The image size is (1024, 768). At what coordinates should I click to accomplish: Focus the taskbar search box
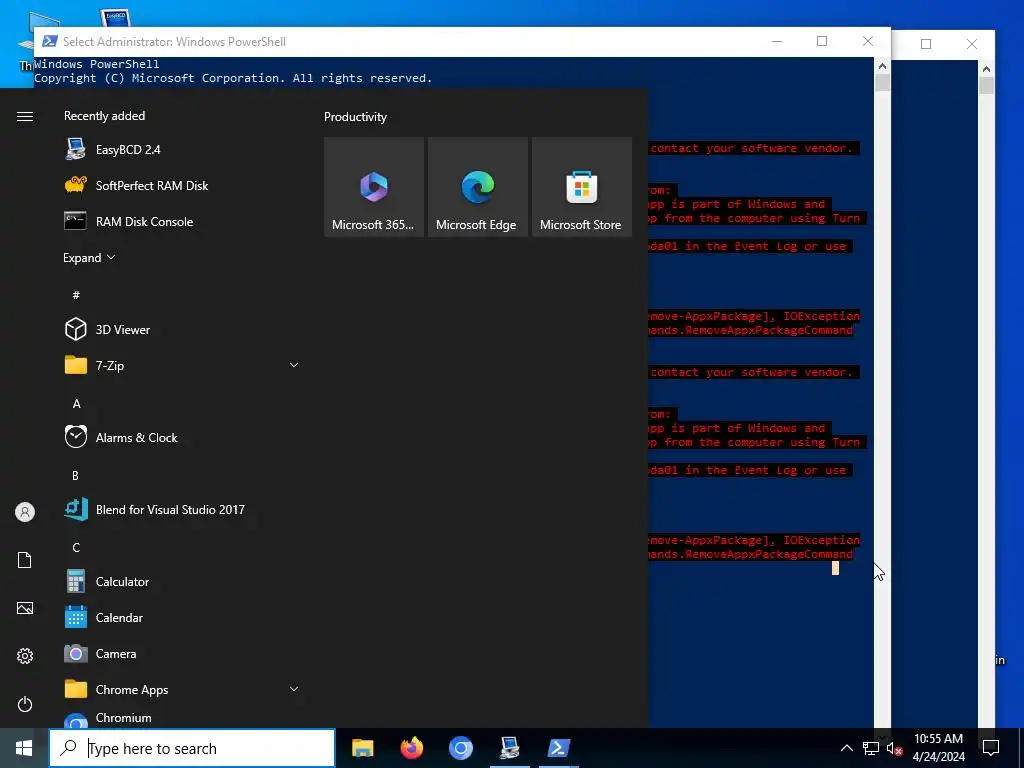coord(192,748)
